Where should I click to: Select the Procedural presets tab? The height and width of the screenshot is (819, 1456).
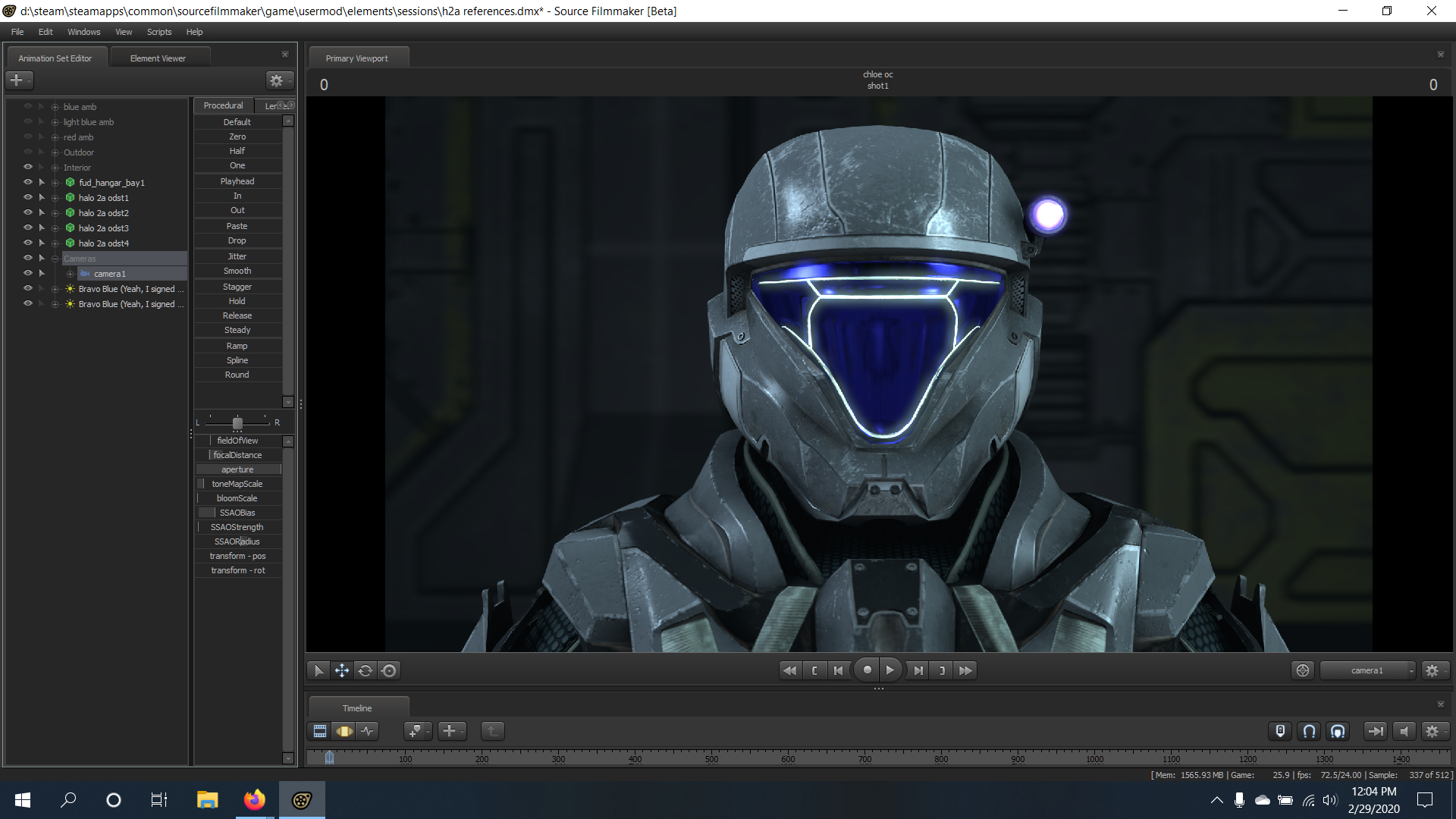(x=223, y=105)
